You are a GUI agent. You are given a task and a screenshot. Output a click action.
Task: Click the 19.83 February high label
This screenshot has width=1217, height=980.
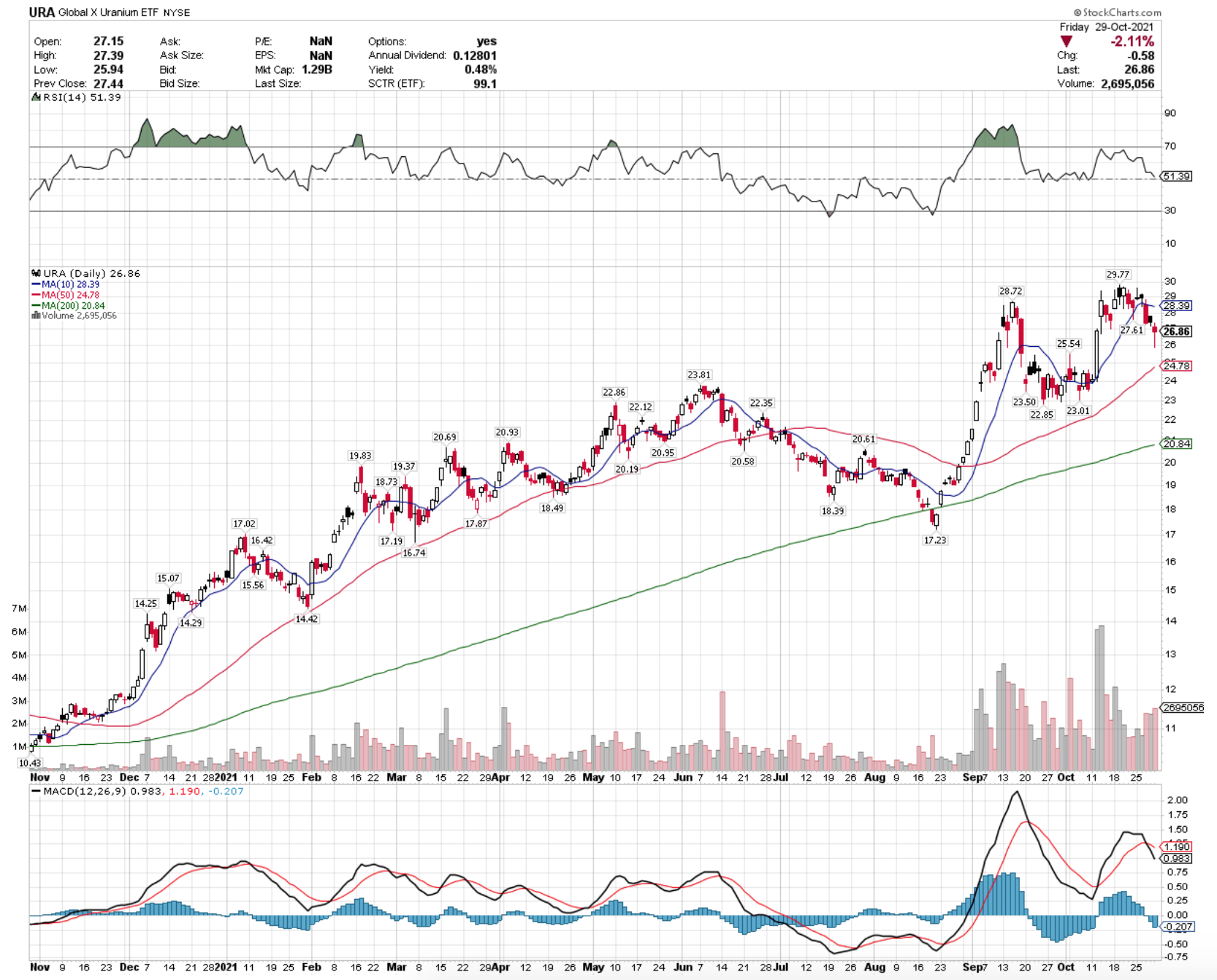[360, 456]
